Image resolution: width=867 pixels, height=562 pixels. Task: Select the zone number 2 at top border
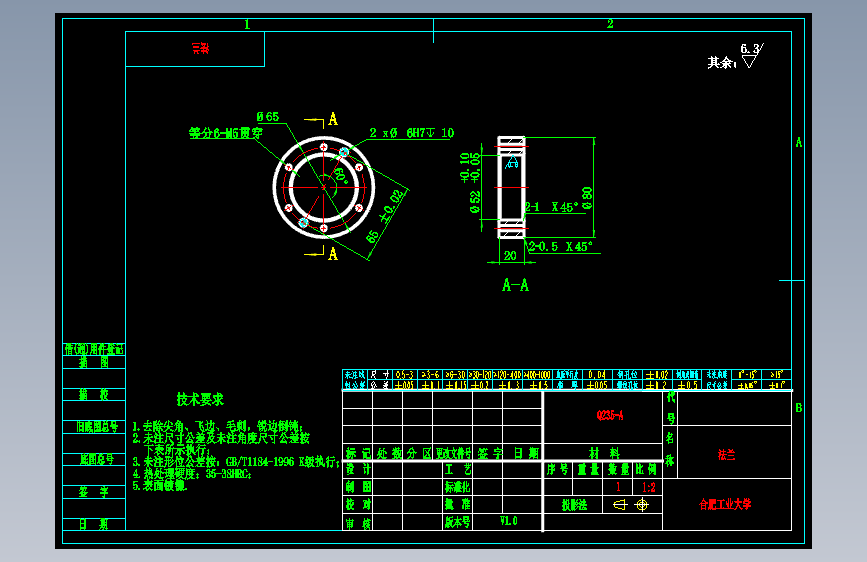click(610, 24)
